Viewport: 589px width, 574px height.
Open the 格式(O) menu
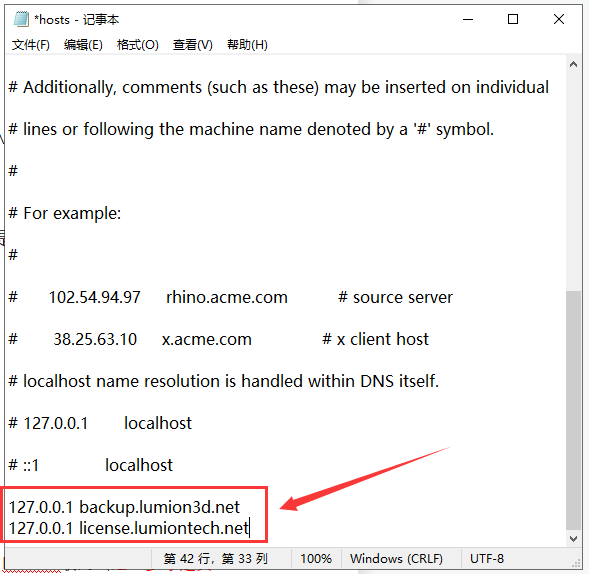click(x=137, y=45)
